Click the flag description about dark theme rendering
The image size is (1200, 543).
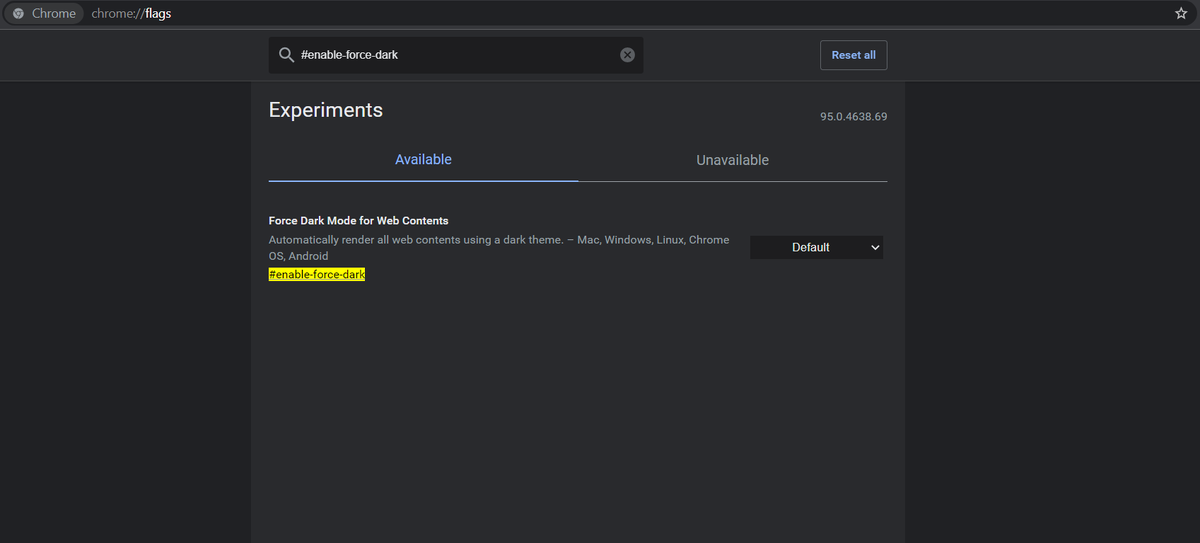click(x=499, y=248)
